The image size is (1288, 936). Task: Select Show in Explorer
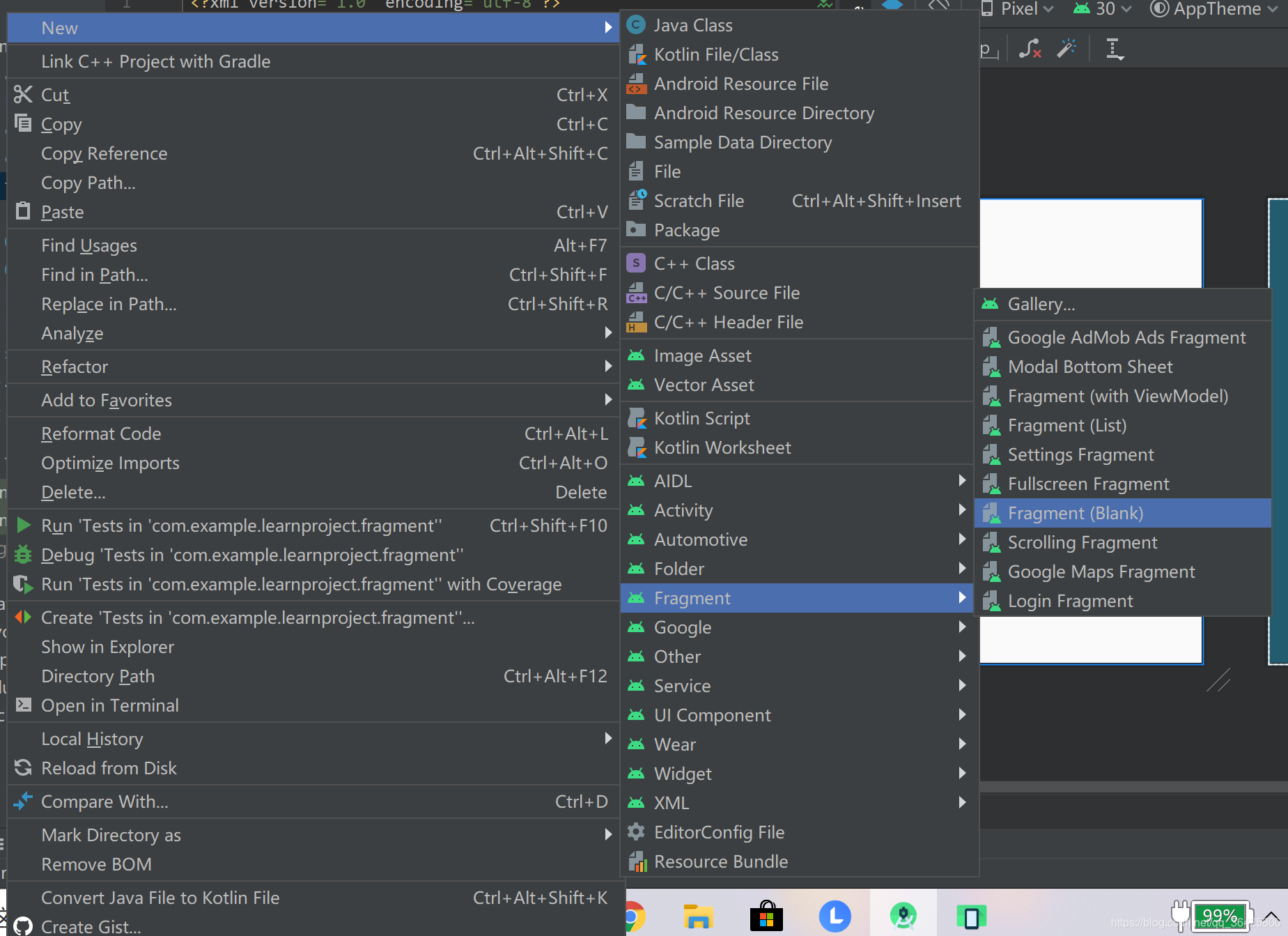(x=313, y=647)
